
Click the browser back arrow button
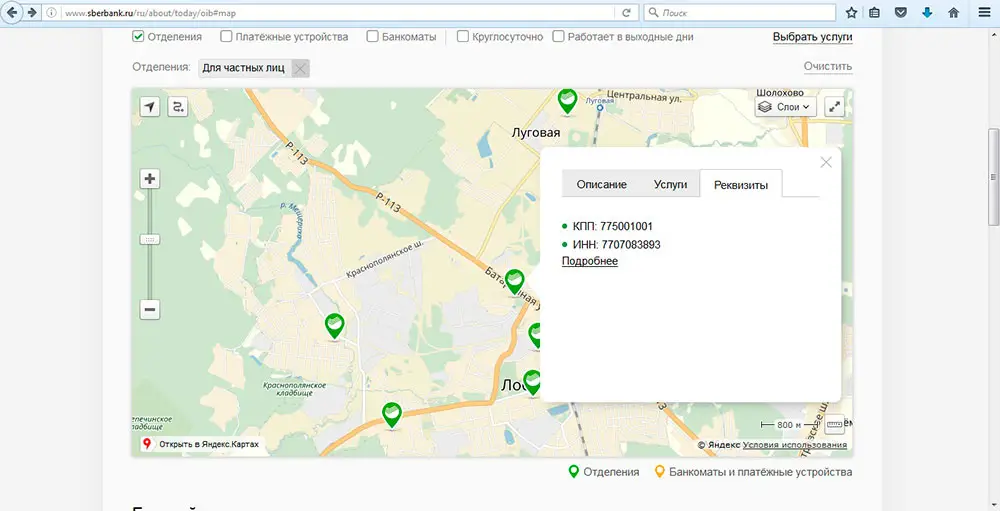coord(11,12)
